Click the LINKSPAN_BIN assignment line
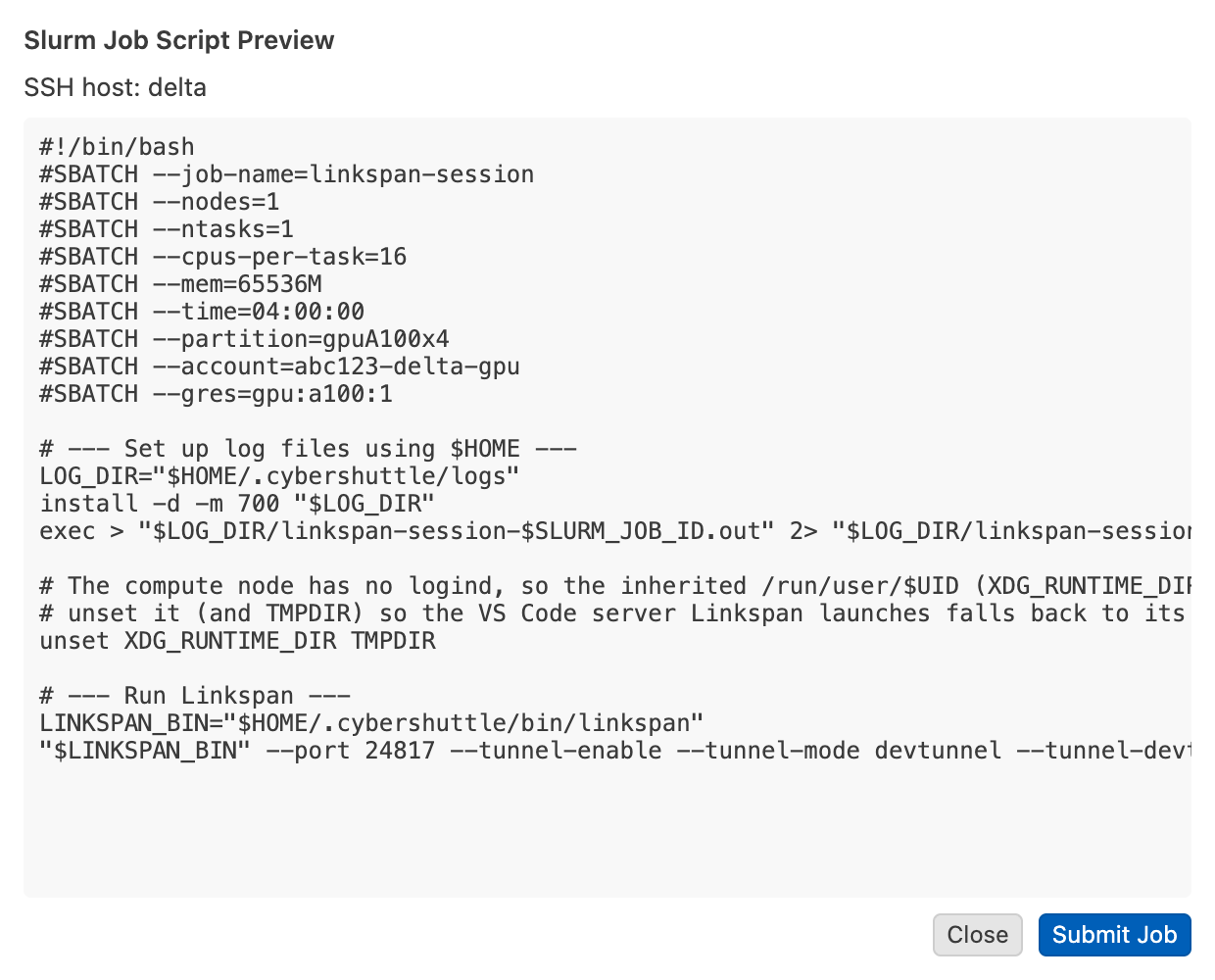The width and height of the screenshot is (1215, 980). coord(372,723)
